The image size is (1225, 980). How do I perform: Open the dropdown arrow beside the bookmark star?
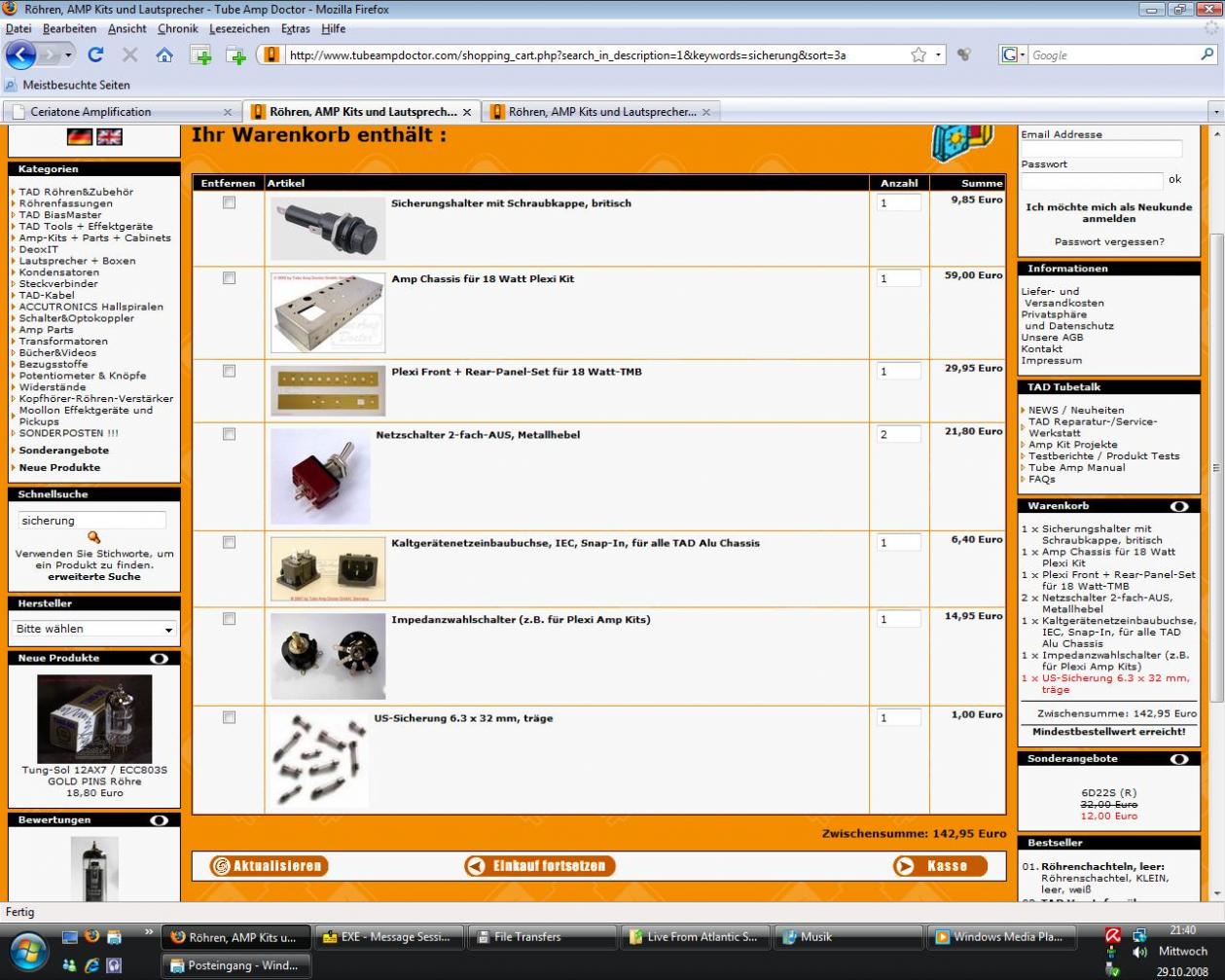pyautogui.click(x=940, y=55)
